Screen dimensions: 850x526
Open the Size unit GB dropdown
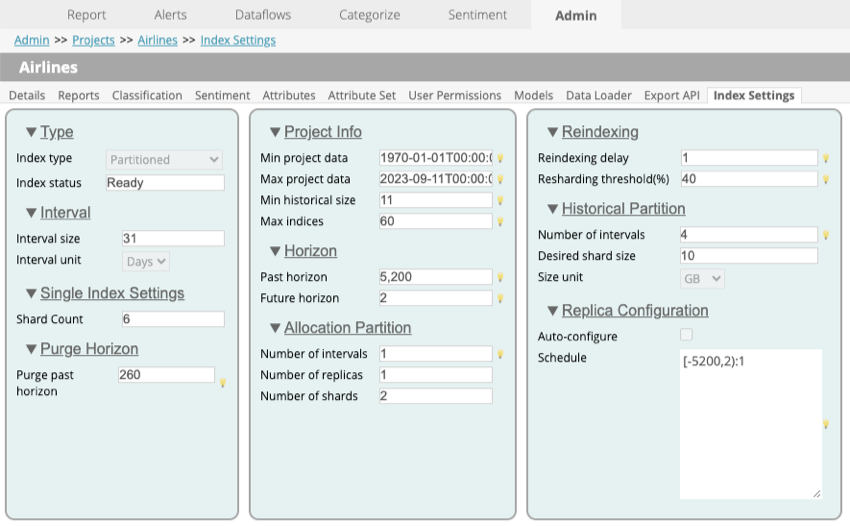(702, 278)
